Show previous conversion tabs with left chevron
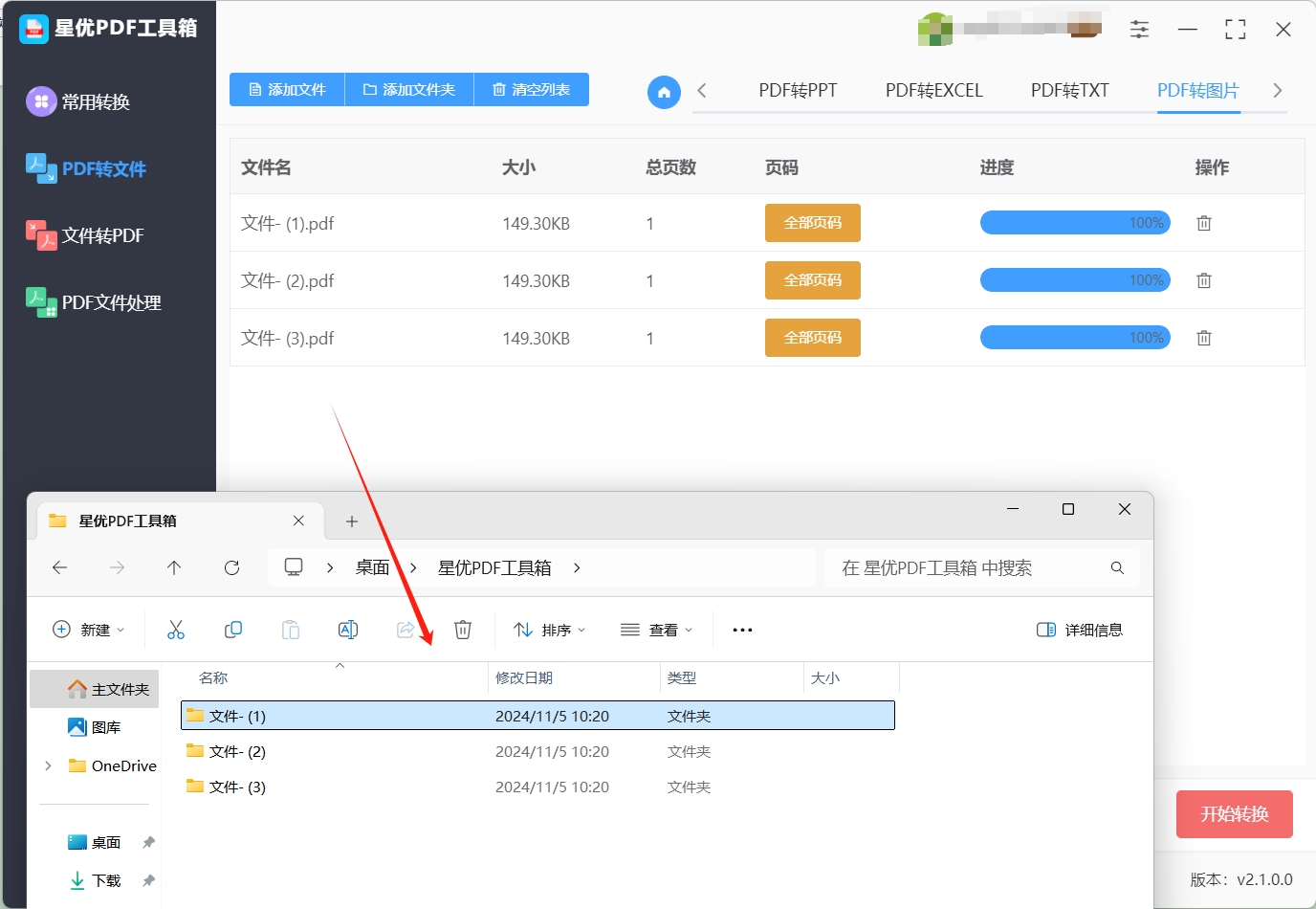Image resolution: width=1316 pixels, height=909 pixels. pyautogui.click(x=702, y=91)
